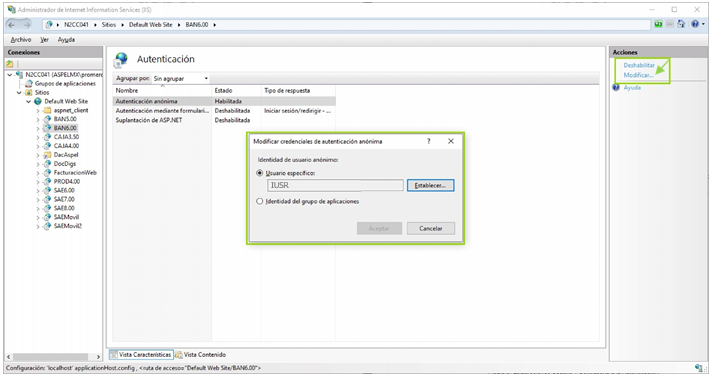This screenshot has height=376, width=711.
Task: Click the Ayuda help icon in Acciones panel
Action: click(616, 88)
